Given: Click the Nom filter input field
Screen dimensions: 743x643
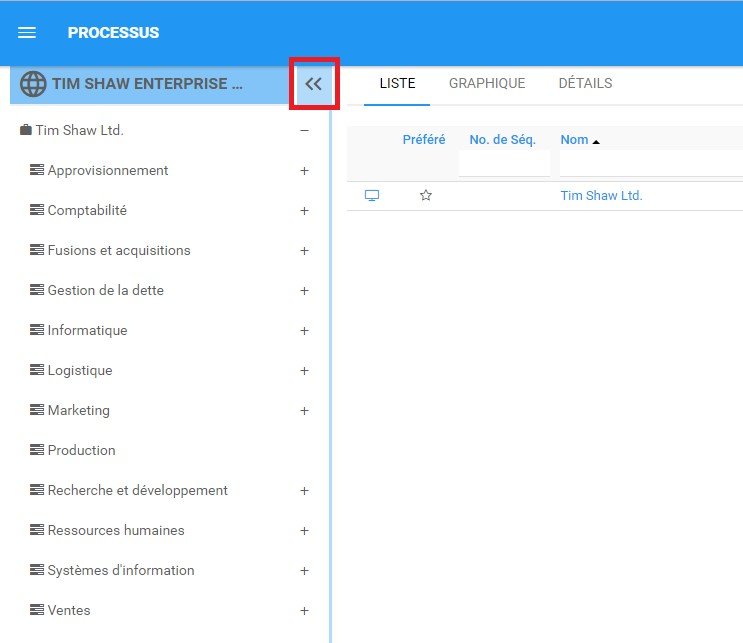Looking at the screenshot, I should click(651, 163).
